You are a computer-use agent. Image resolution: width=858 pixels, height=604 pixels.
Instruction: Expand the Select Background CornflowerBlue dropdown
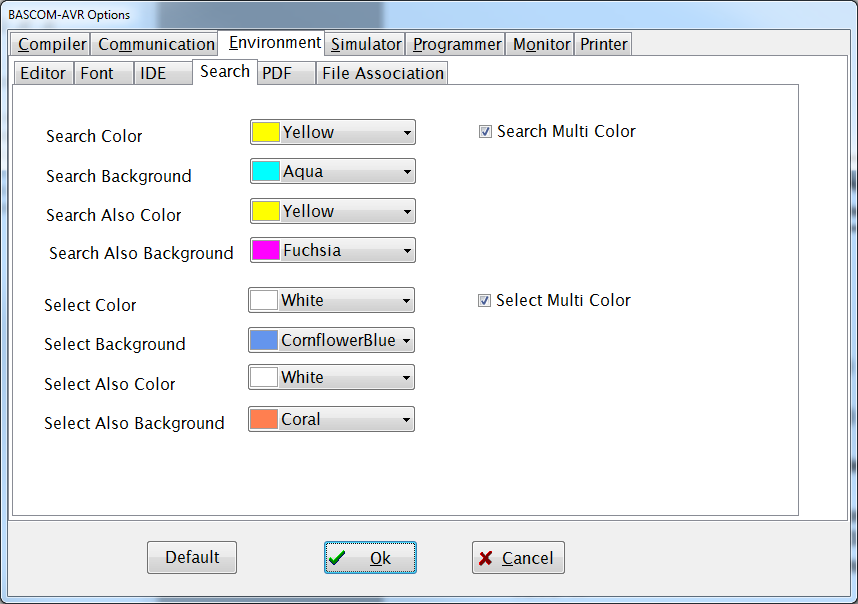click(x=406, y=341)
